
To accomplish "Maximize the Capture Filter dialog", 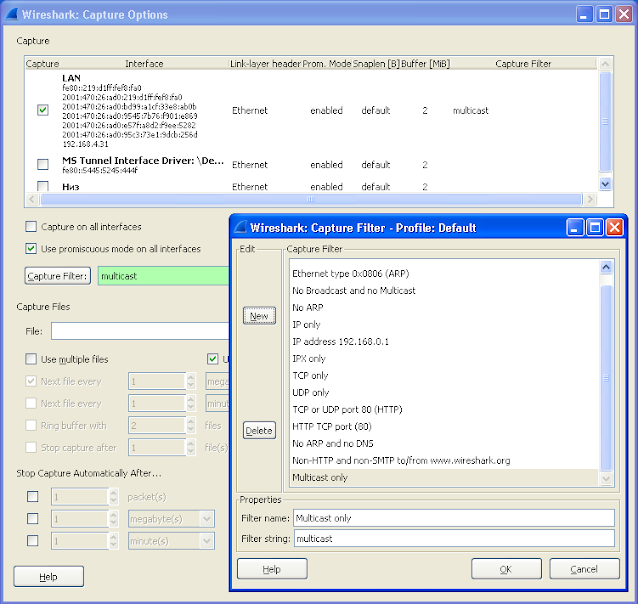I will click(x=594, y=227).
